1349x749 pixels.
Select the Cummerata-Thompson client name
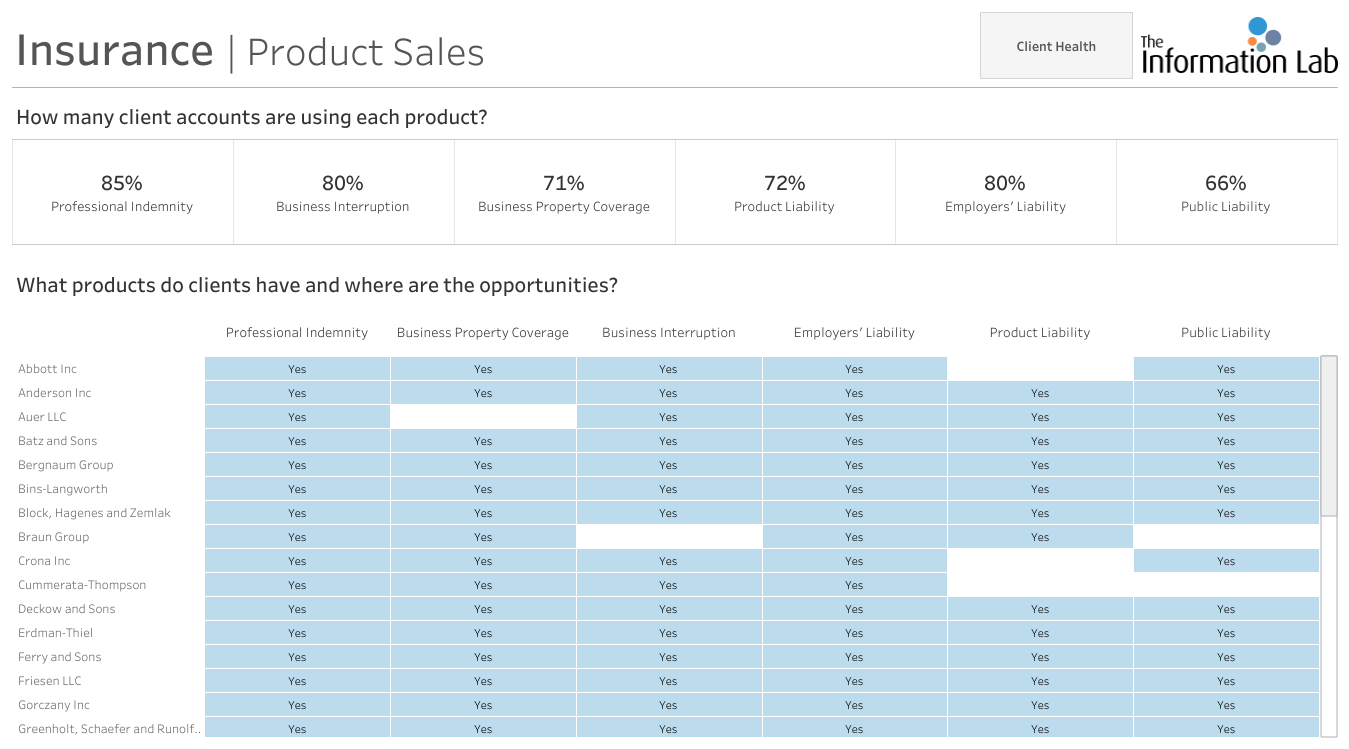tap(82, 585)
